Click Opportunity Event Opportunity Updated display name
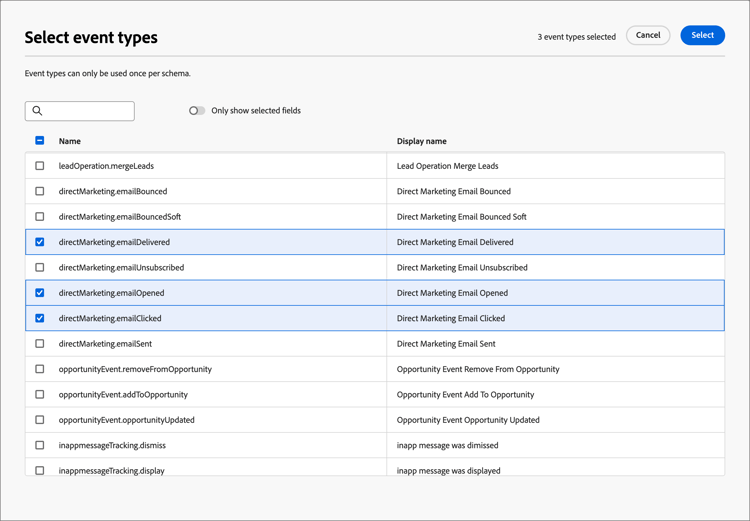 pyautogui.click(x=468, y=420)
